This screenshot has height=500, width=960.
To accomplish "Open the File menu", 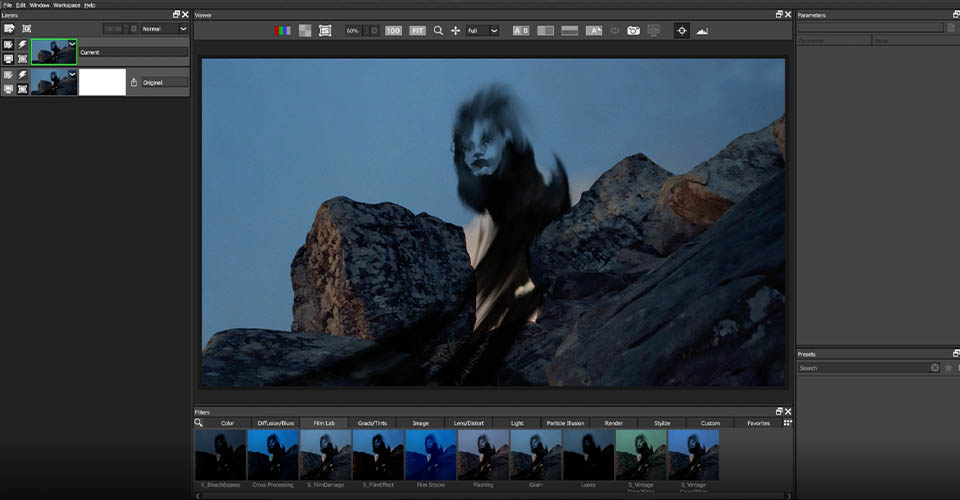I will point(8,5).
